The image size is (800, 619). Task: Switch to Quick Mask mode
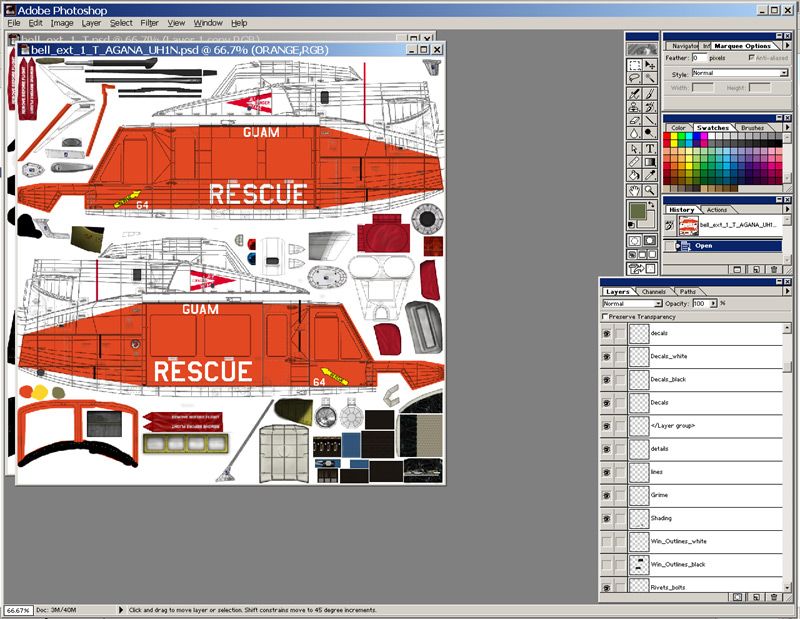649,240
